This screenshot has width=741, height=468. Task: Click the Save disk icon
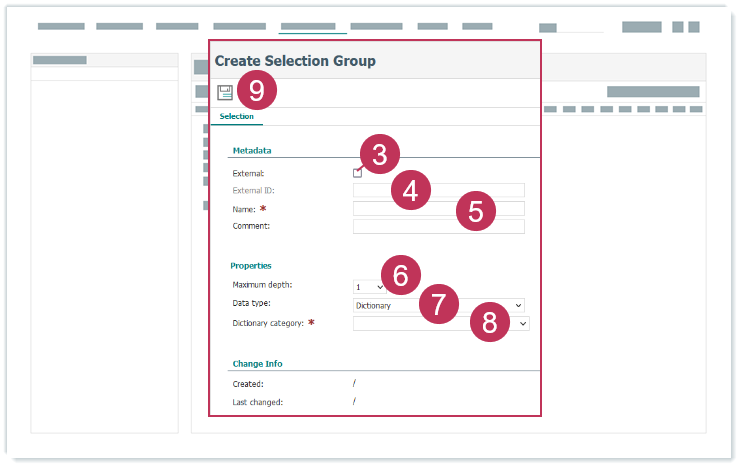tap(225, 93)
